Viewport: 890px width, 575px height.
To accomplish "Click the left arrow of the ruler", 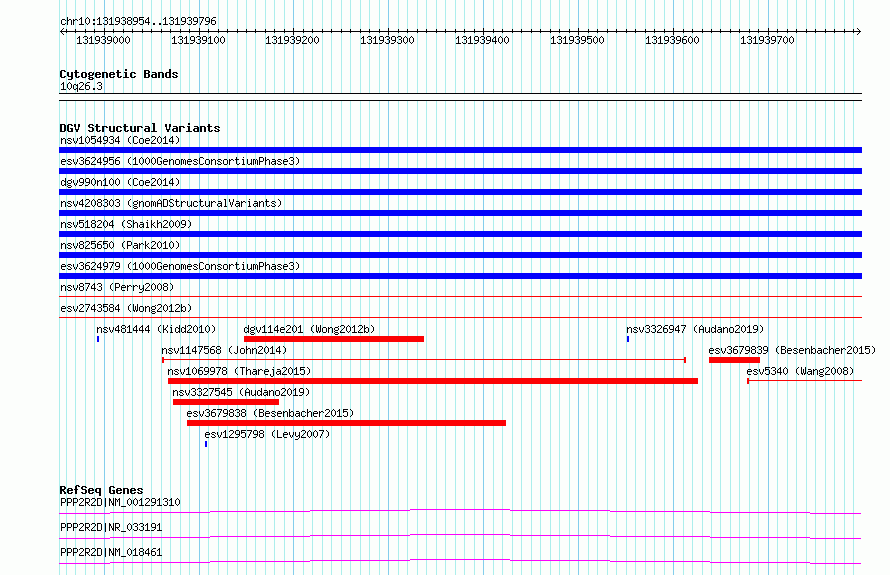I will [62, 32].
